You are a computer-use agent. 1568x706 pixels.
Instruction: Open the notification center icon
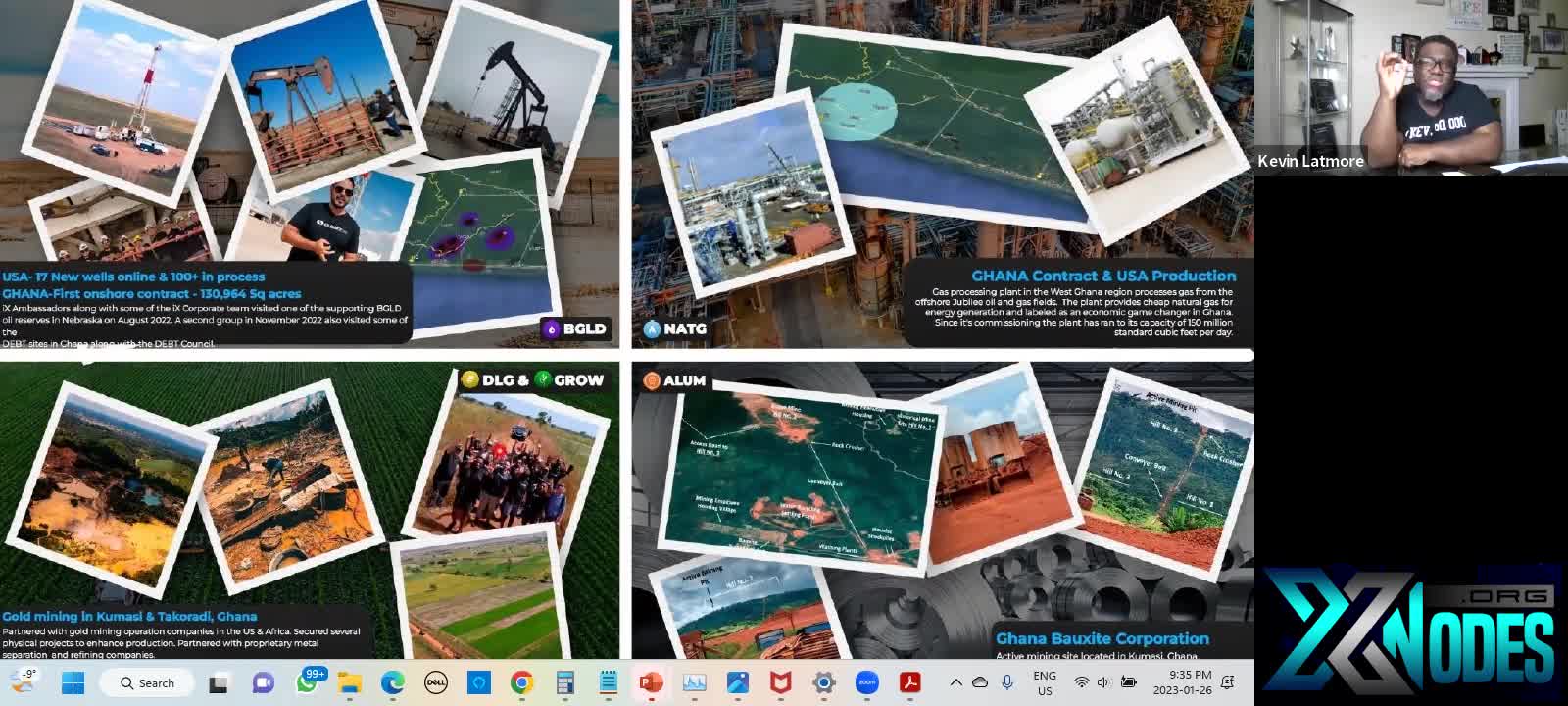pos(1228,682)
